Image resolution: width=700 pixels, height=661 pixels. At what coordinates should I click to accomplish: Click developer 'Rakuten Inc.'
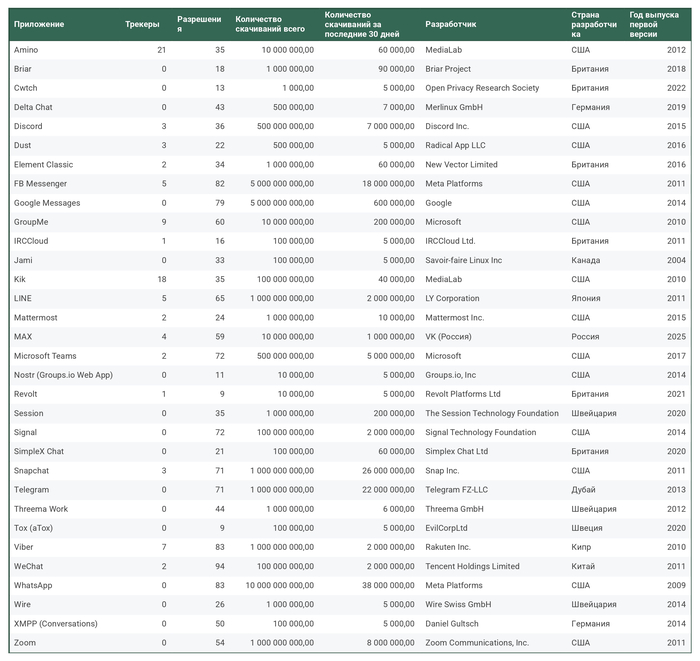click(448, 547)
